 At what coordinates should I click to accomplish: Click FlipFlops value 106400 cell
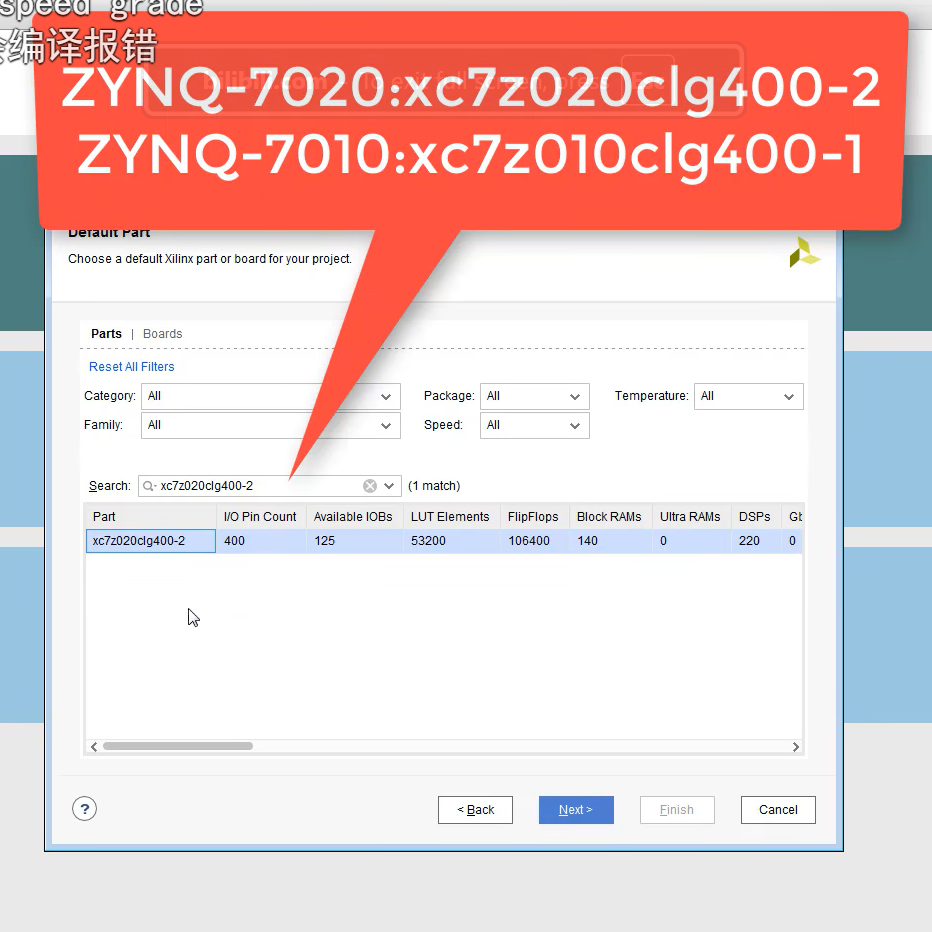point(534,541)
